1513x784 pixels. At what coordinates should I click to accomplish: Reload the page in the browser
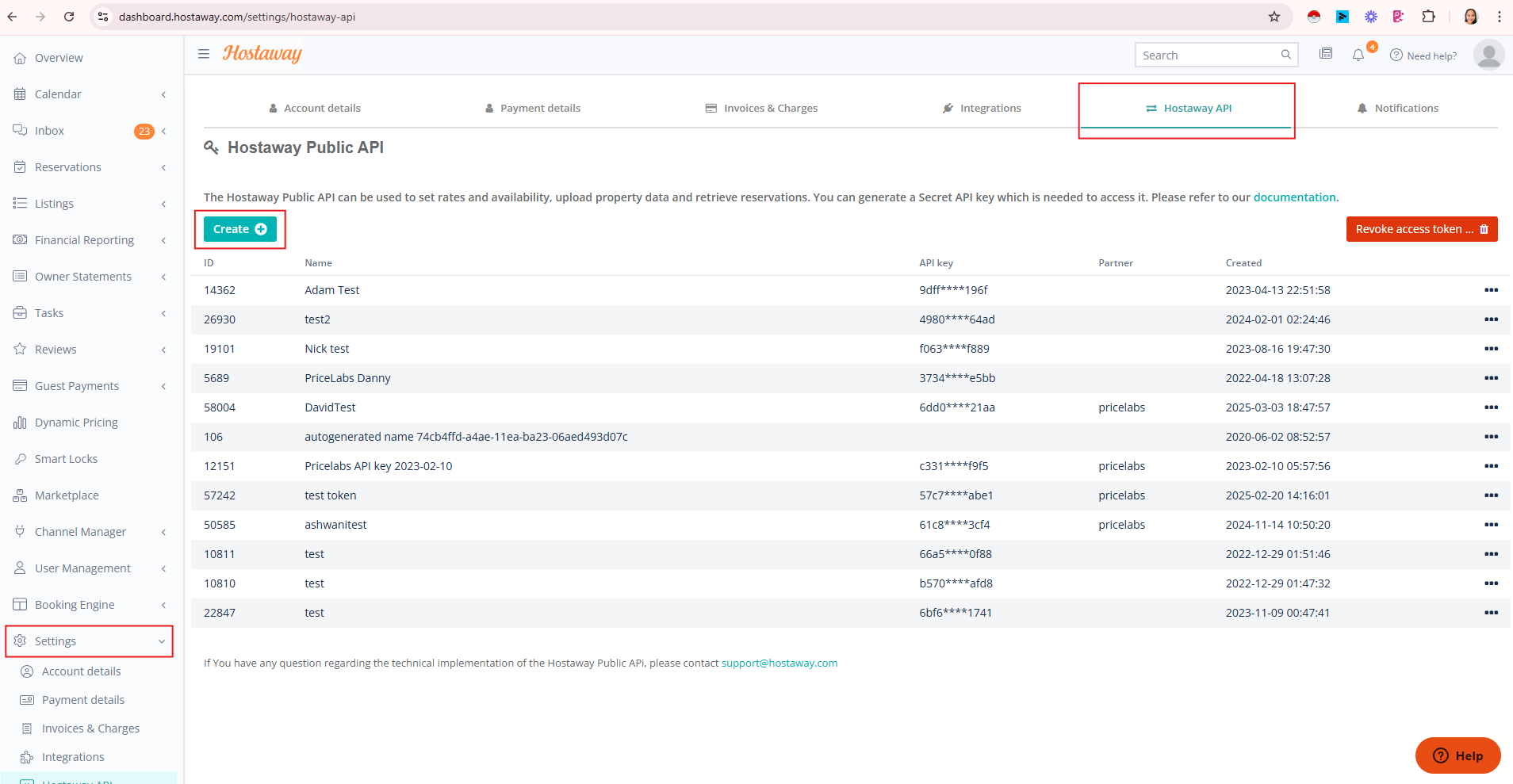click(69, 17)
